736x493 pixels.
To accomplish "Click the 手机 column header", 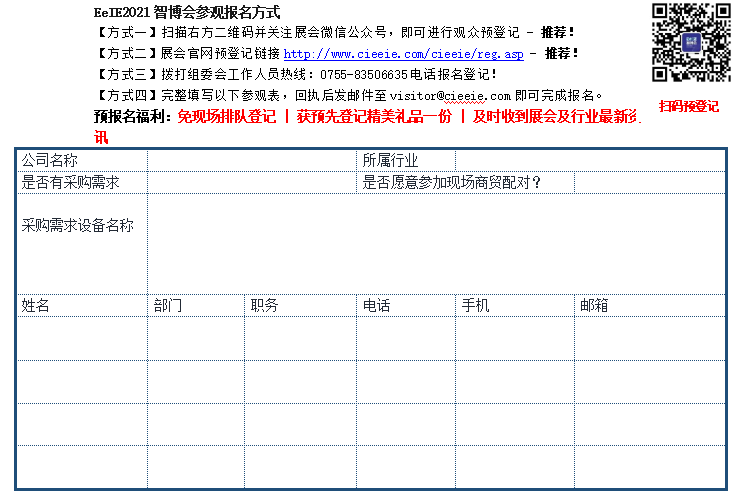I will pos(475,305).
